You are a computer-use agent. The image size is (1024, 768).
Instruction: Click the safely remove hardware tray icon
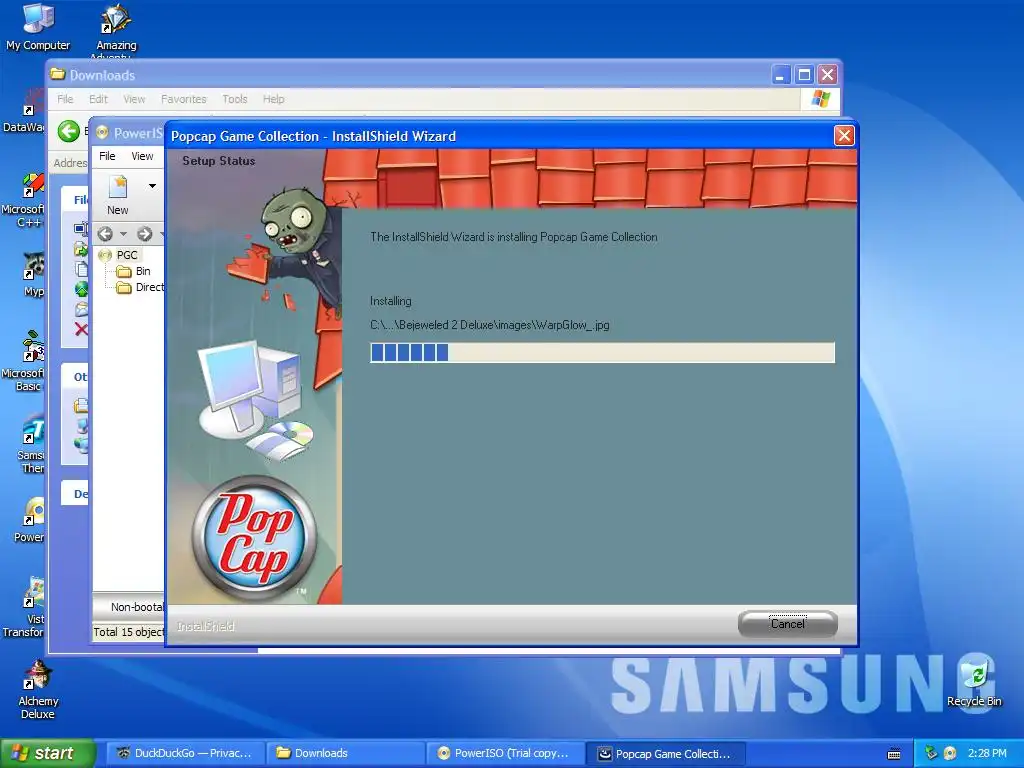tap(931, 753)
